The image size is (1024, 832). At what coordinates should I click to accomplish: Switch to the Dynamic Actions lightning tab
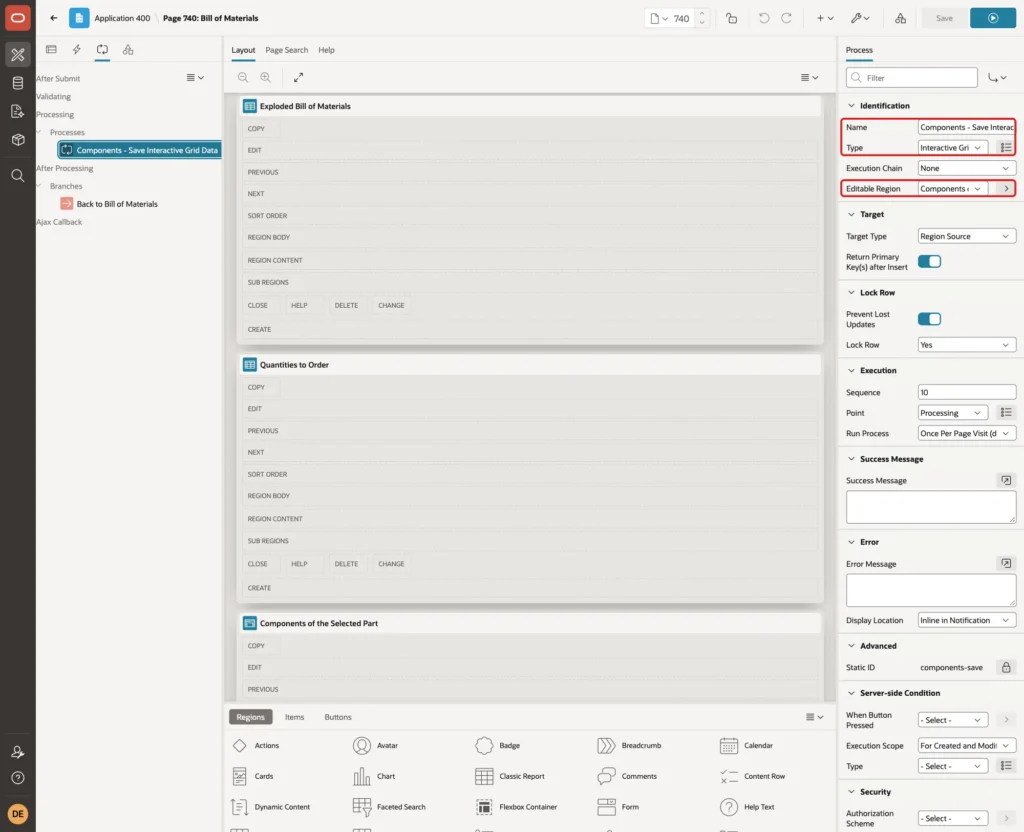(x=76, y=50)
